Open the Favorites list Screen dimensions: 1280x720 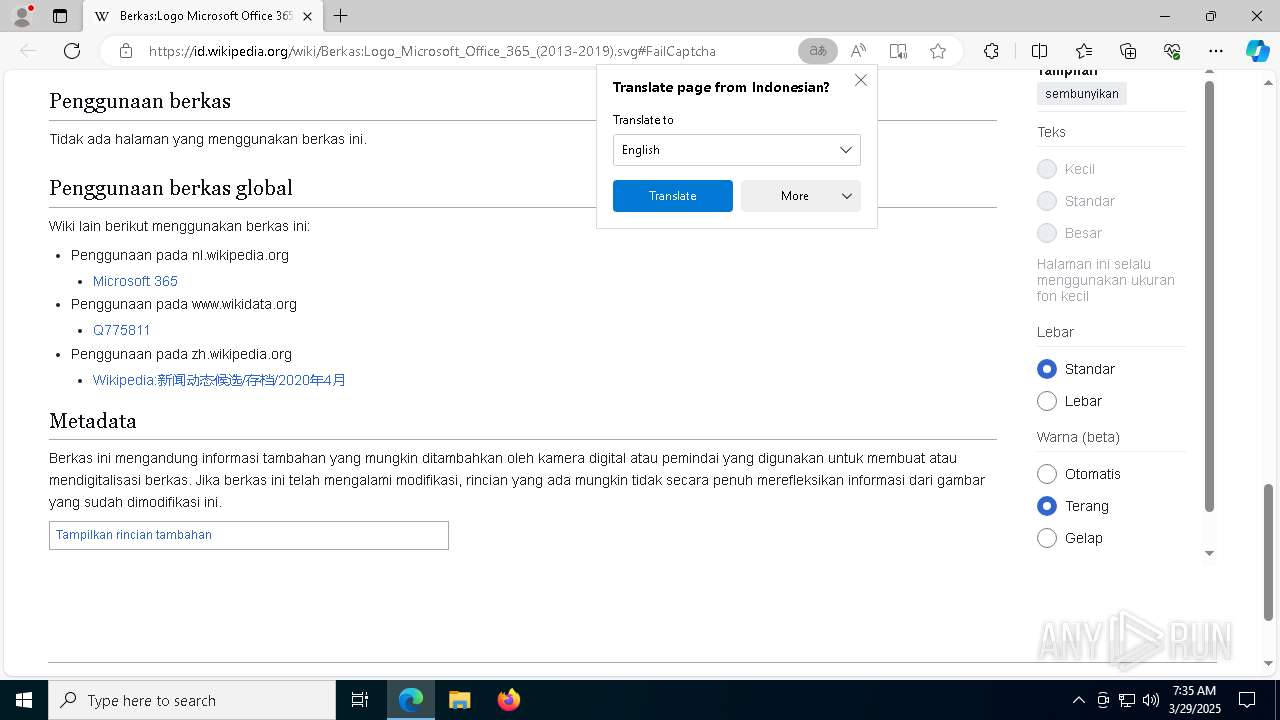(x=1084, y=51)
